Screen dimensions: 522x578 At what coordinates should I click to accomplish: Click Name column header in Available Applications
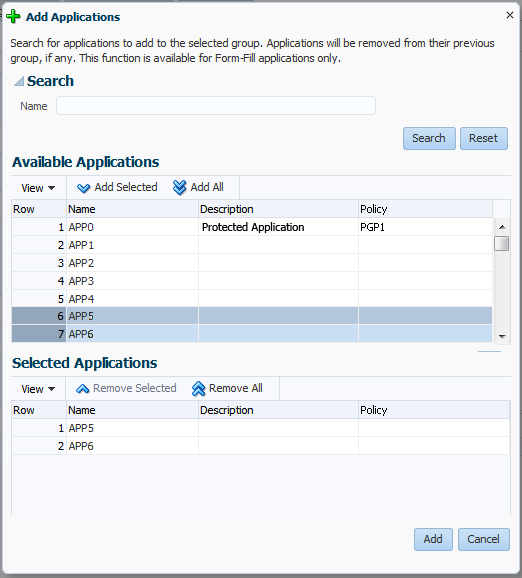(x=132, y=209)
